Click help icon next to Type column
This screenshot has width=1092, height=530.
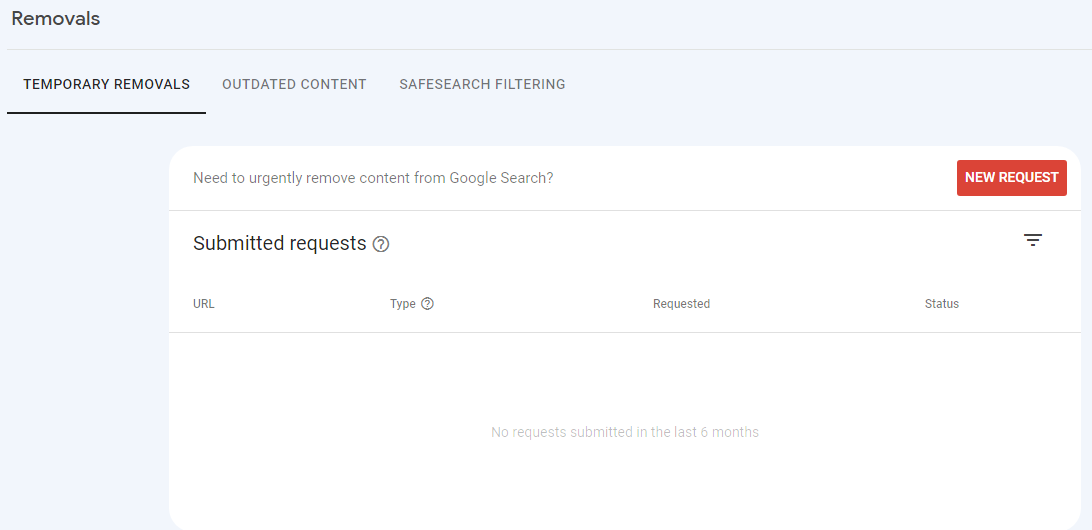click(428, 304)
